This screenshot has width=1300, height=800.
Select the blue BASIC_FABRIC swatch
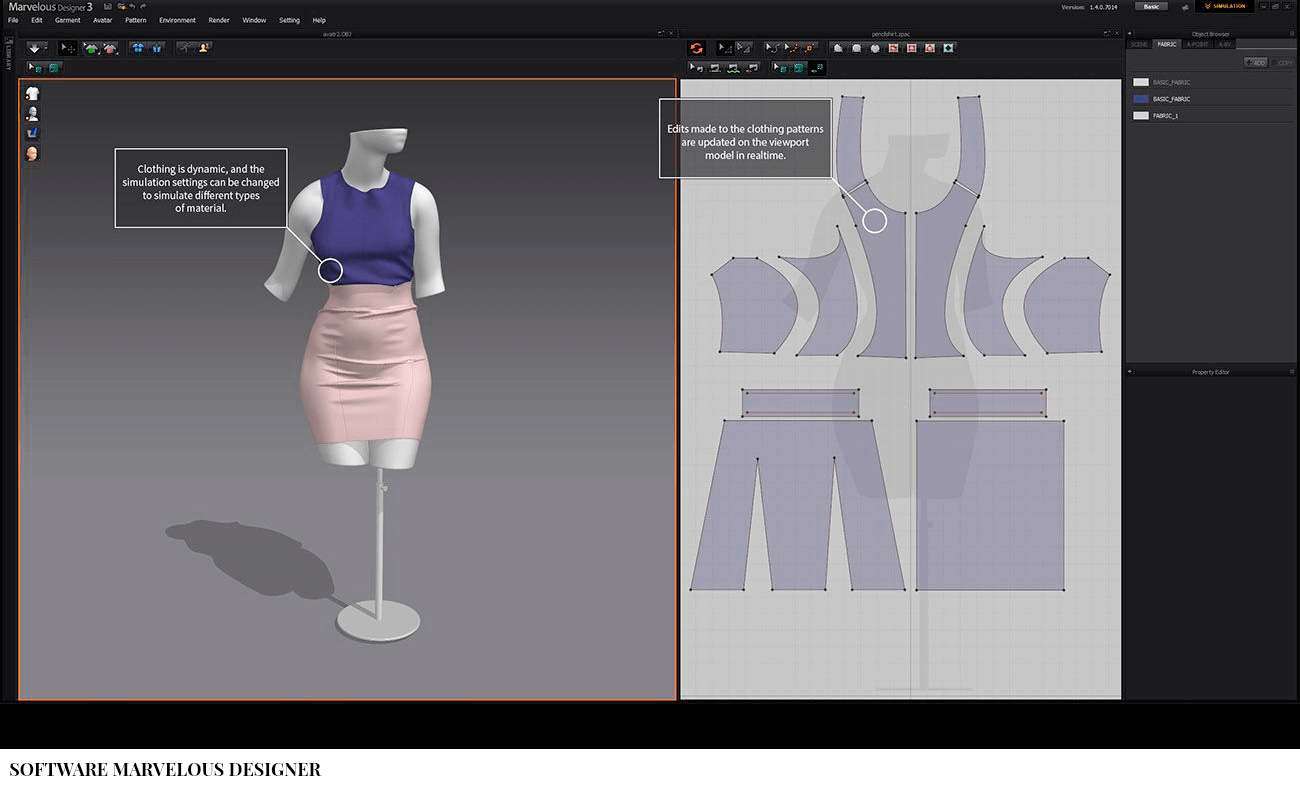point(1141,99)
